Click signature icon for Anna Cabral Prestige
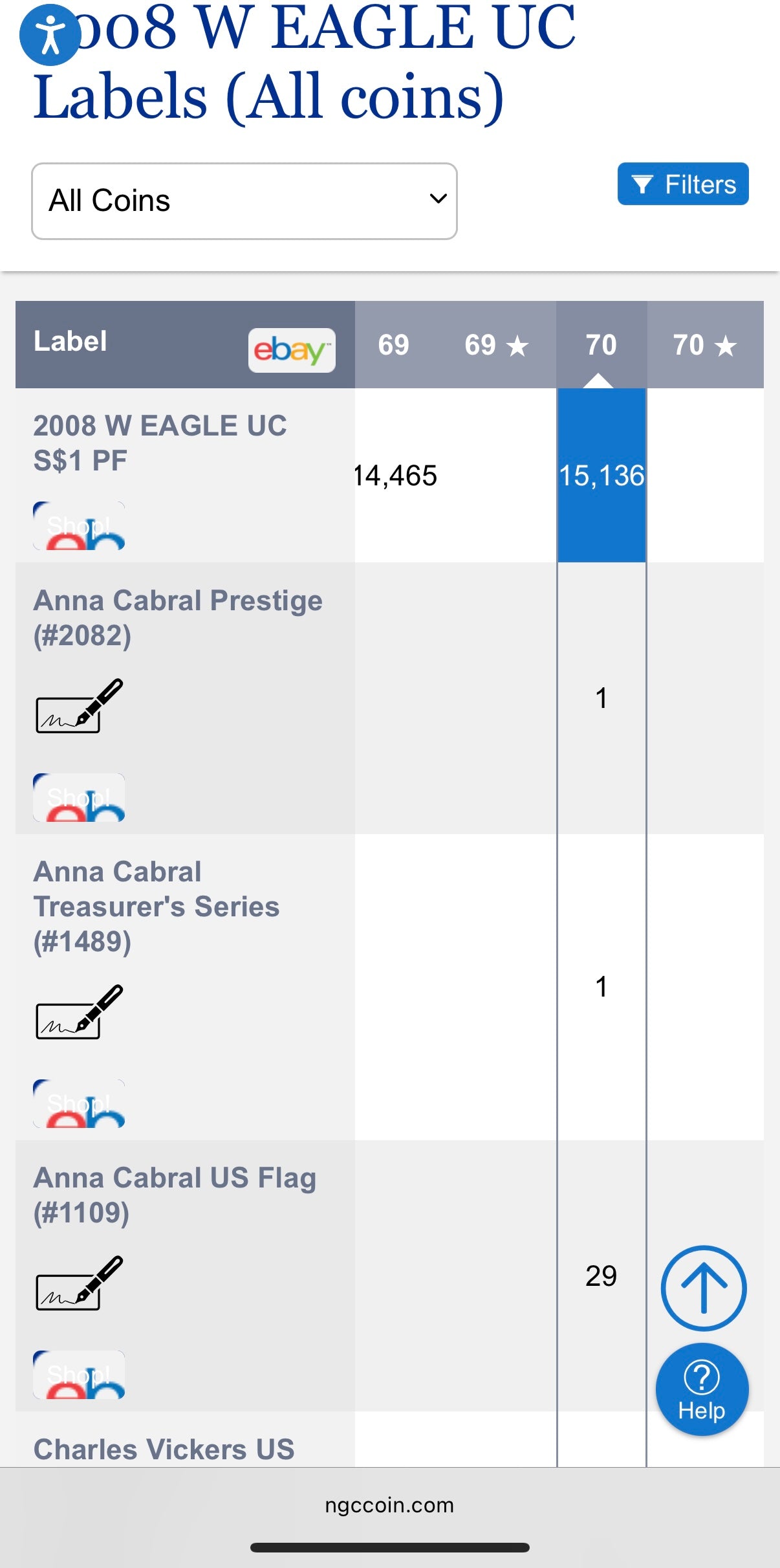This screenshot has height=1568, width=780. pyautogui.click(x=79, y=706)
